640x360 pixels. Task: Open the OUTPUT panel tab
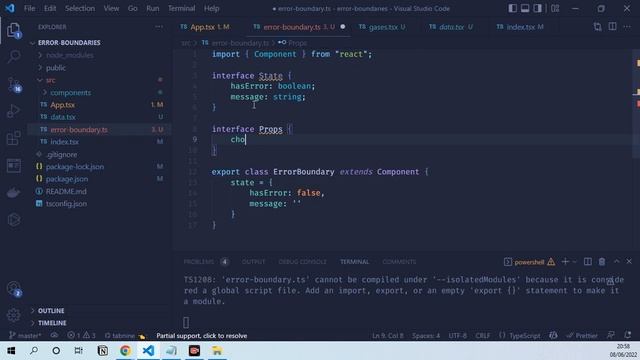253,262
